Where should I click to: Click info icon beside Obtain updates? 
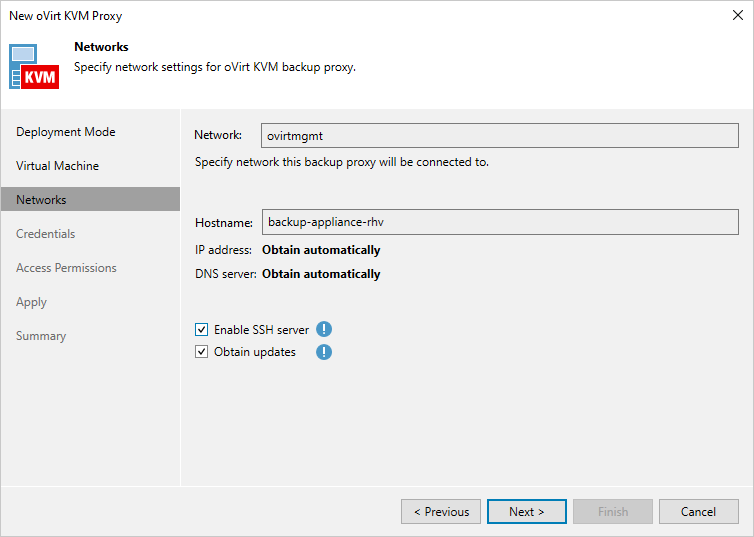click(324, 352)
